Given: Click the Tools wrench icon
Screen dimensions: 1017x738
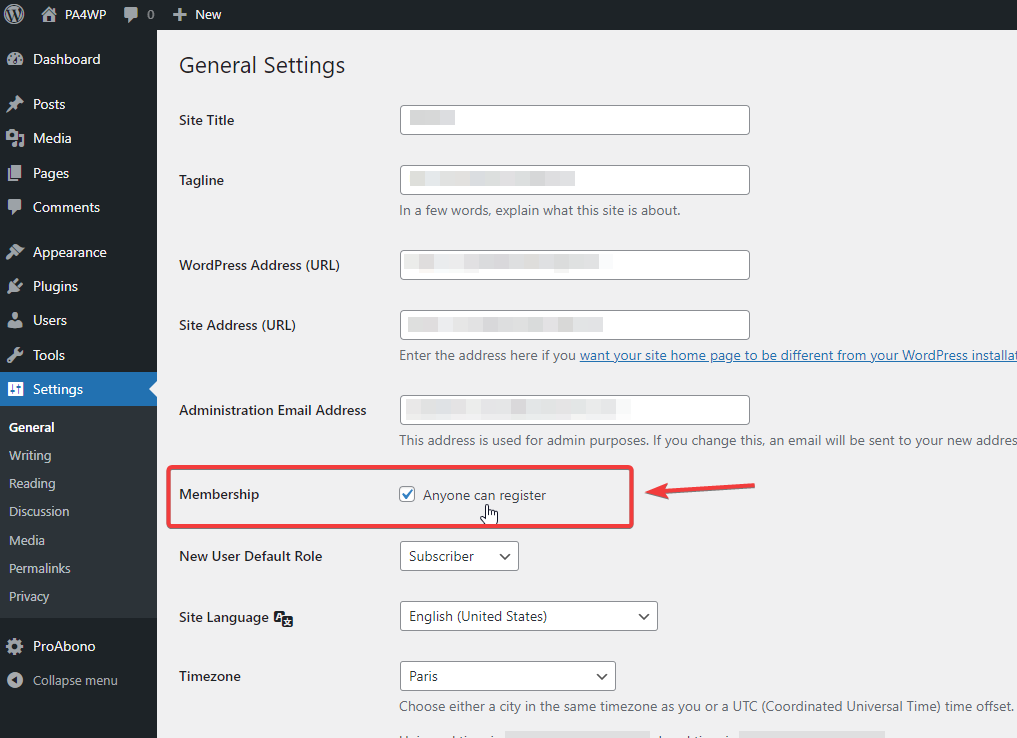Looking at the screenshot, I should point(15,355).
